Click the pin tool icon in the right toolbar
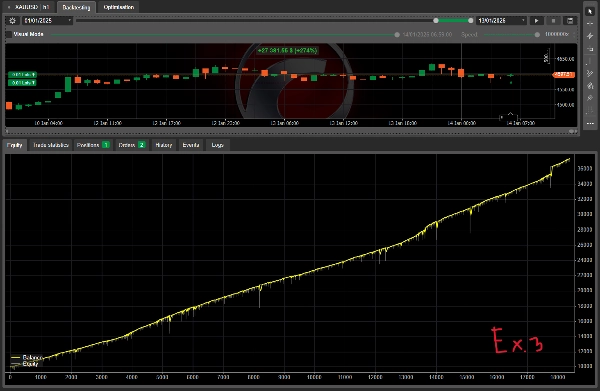This screenshot has height=391, width=600. (590, 98)
